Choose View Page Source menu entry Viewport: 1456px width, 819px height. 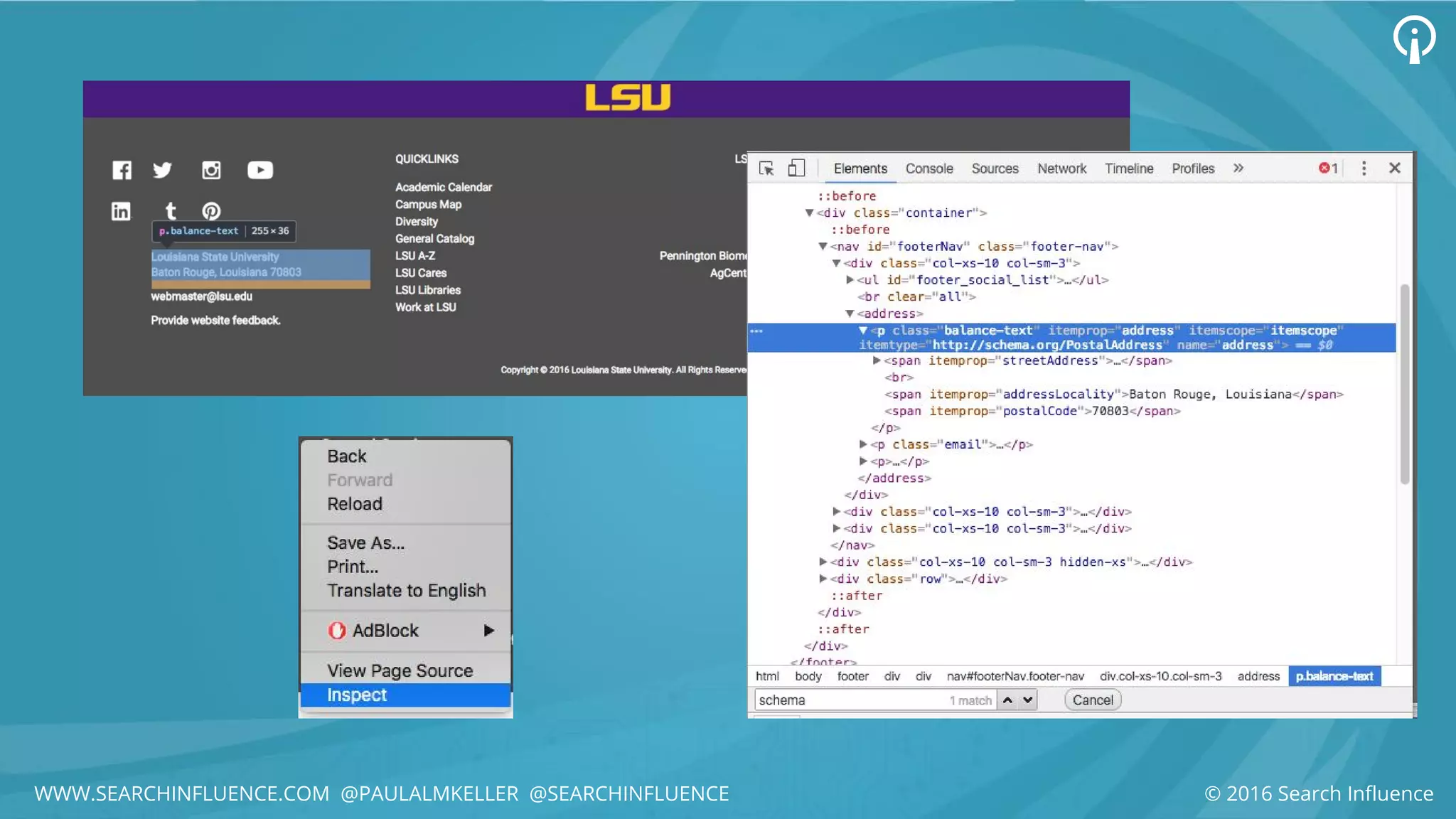tap(400, 671)
